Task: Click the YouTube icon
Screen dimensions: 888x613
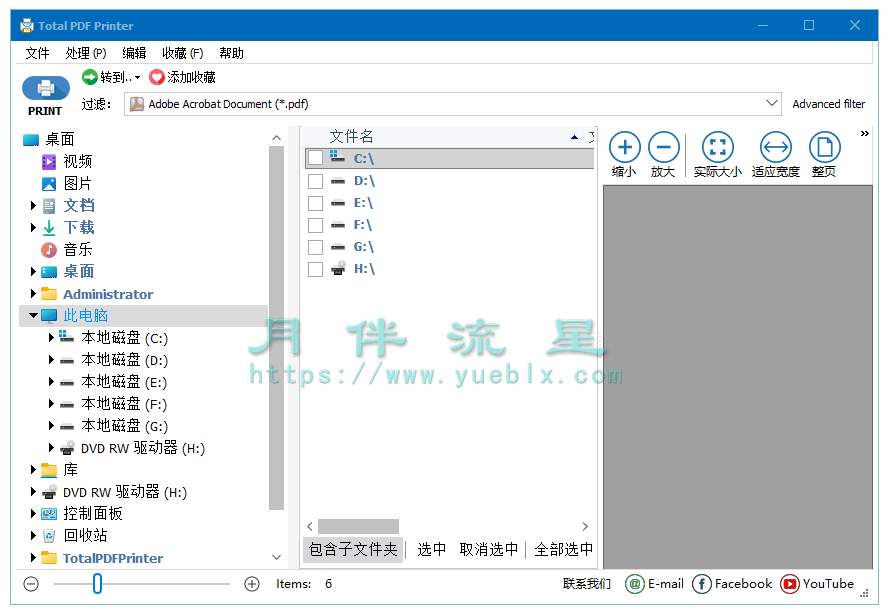Action: 789,584
